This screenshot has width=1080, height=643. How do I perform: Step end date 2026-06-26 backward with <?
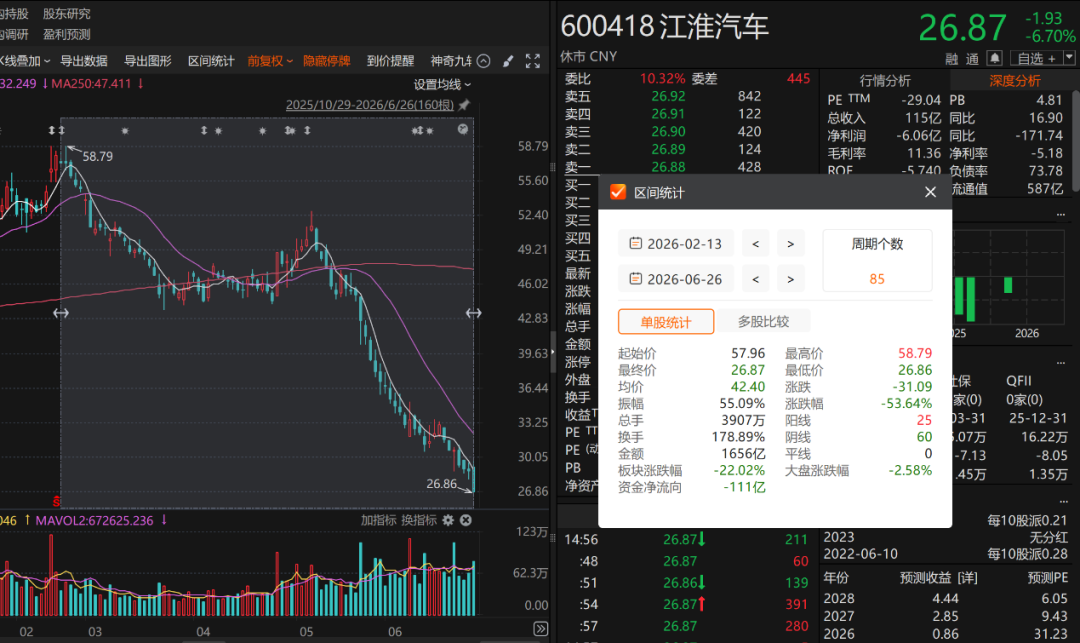click(756, 279)
